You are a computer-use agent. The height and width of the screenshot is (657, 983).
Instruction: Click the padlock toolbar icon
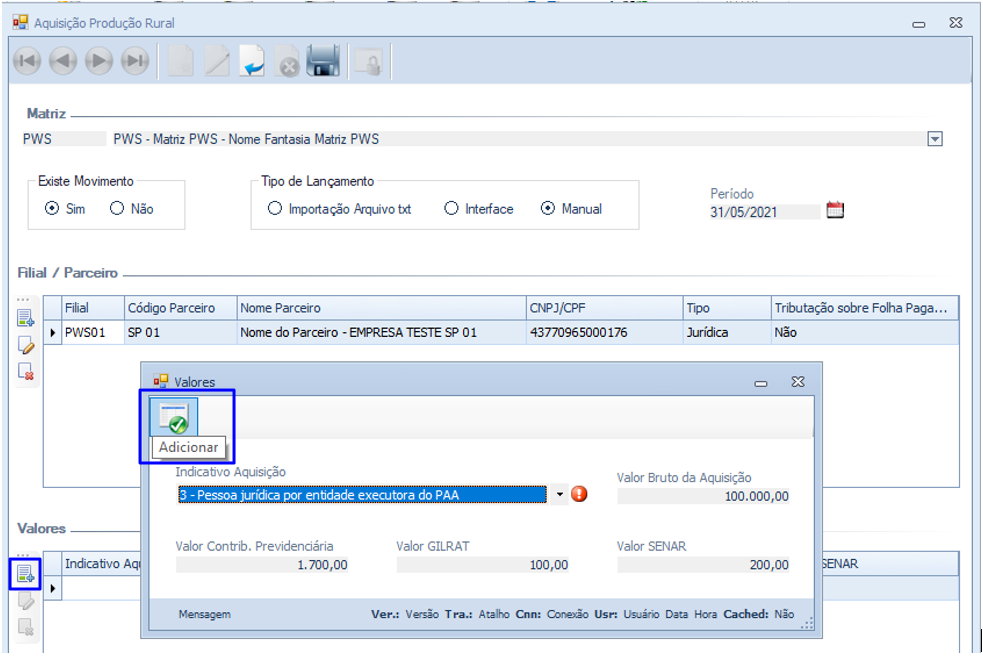tap(369, 62)
